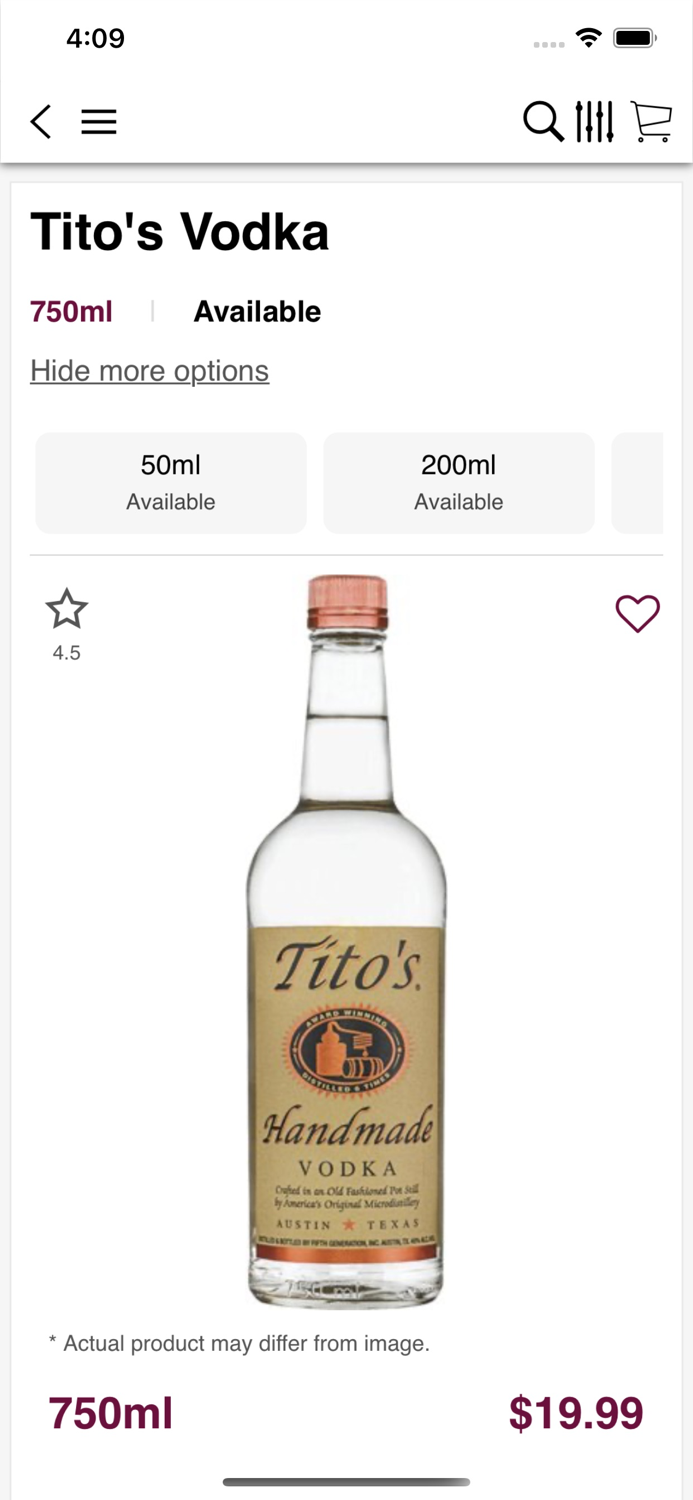Open the filter sliders icon
The image size is (693, 1500).
594,122
